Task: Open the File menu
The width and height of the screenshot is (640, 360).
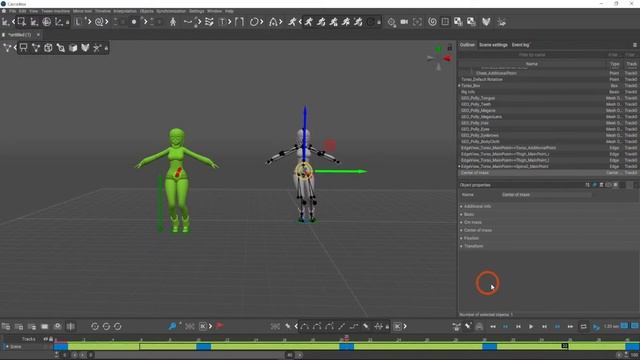Action: [13, 11]
